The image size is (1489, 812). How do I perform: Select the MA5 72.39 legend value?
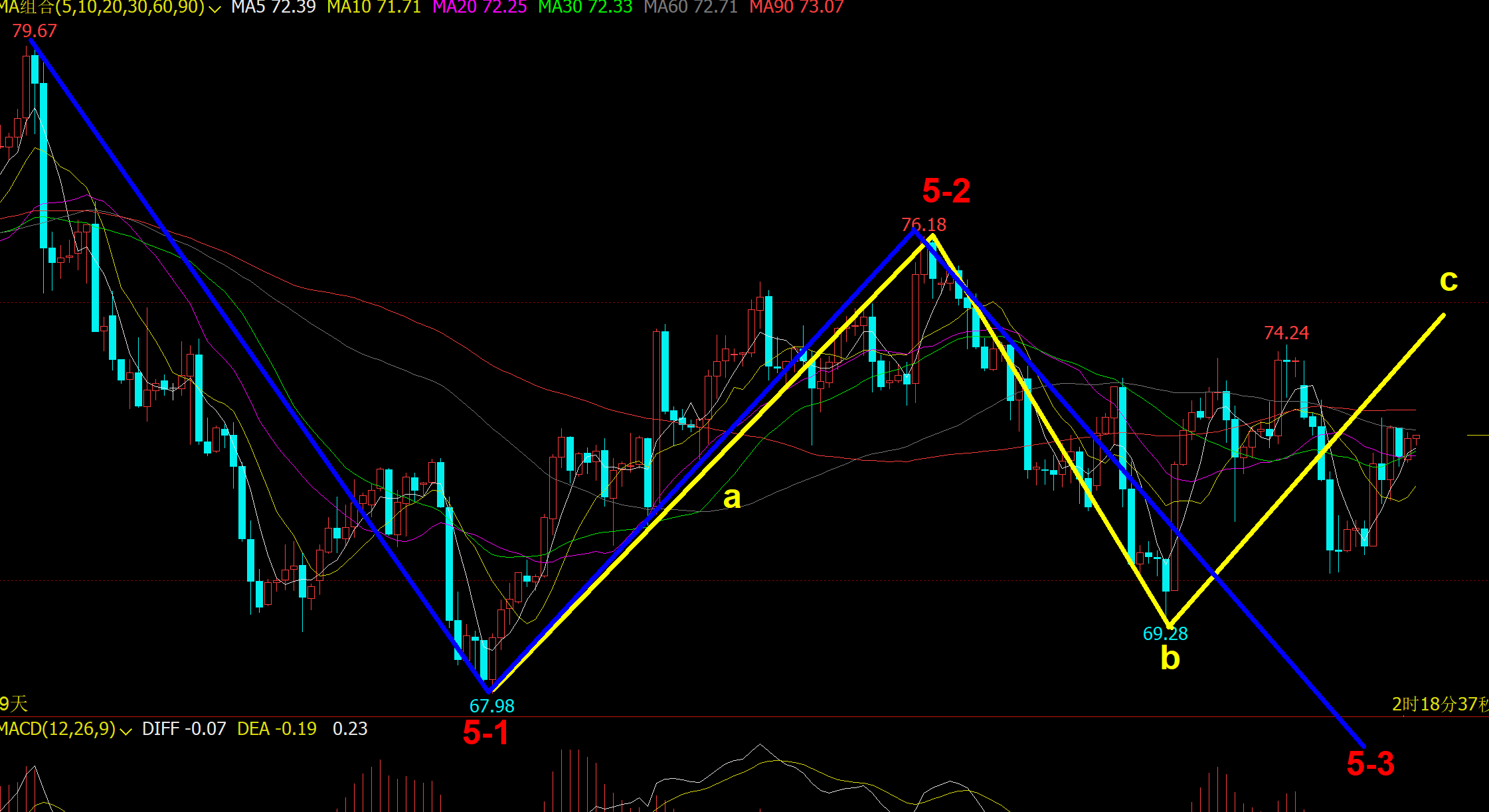[x=274, y=7]
